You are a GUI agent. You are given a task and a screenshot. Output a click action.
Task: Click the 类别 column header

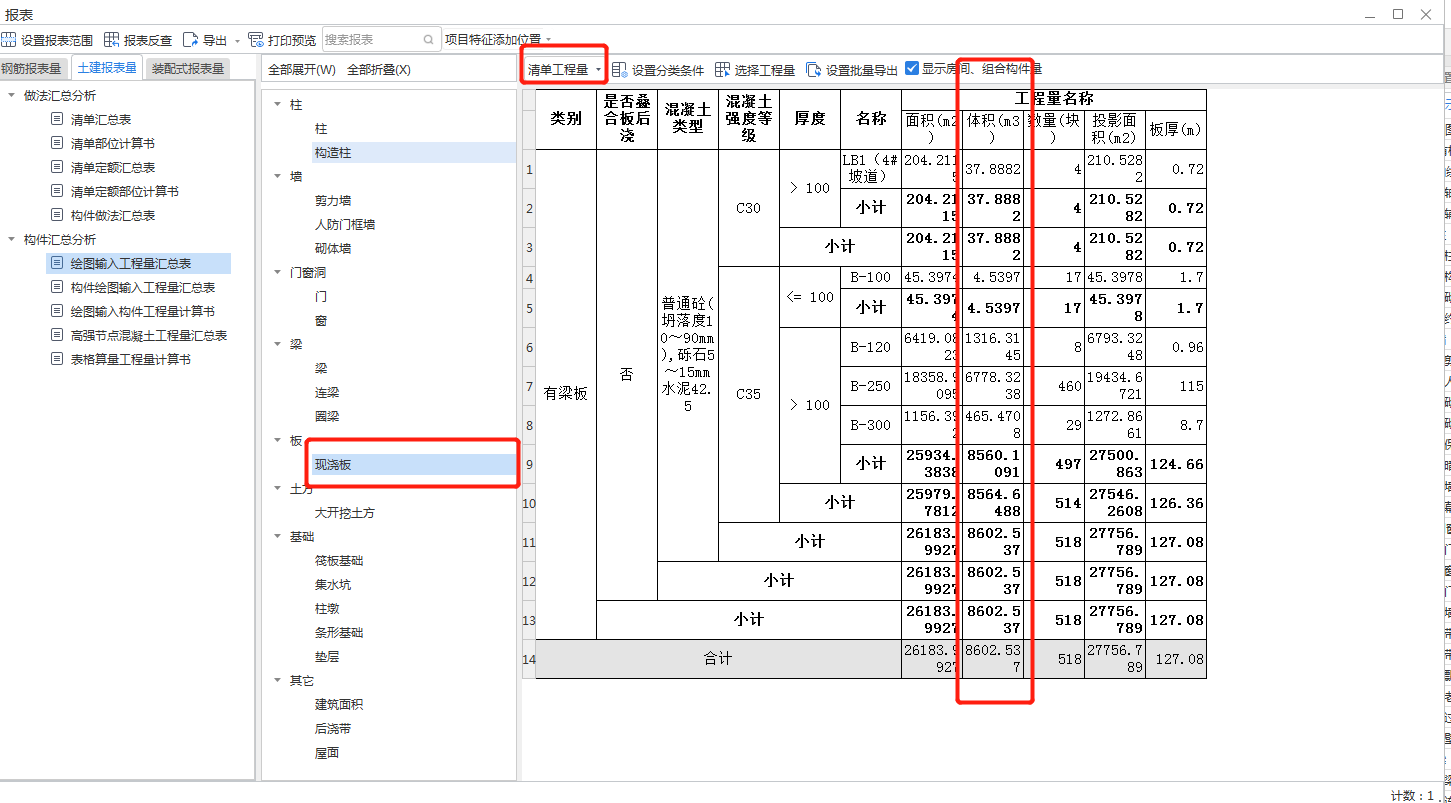tap(566, 119)
